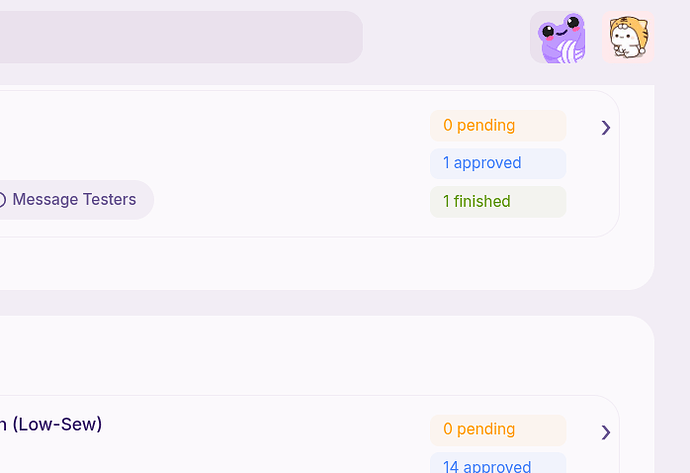
Task: Open the "14 approved" badge
Action: (498, 465)
